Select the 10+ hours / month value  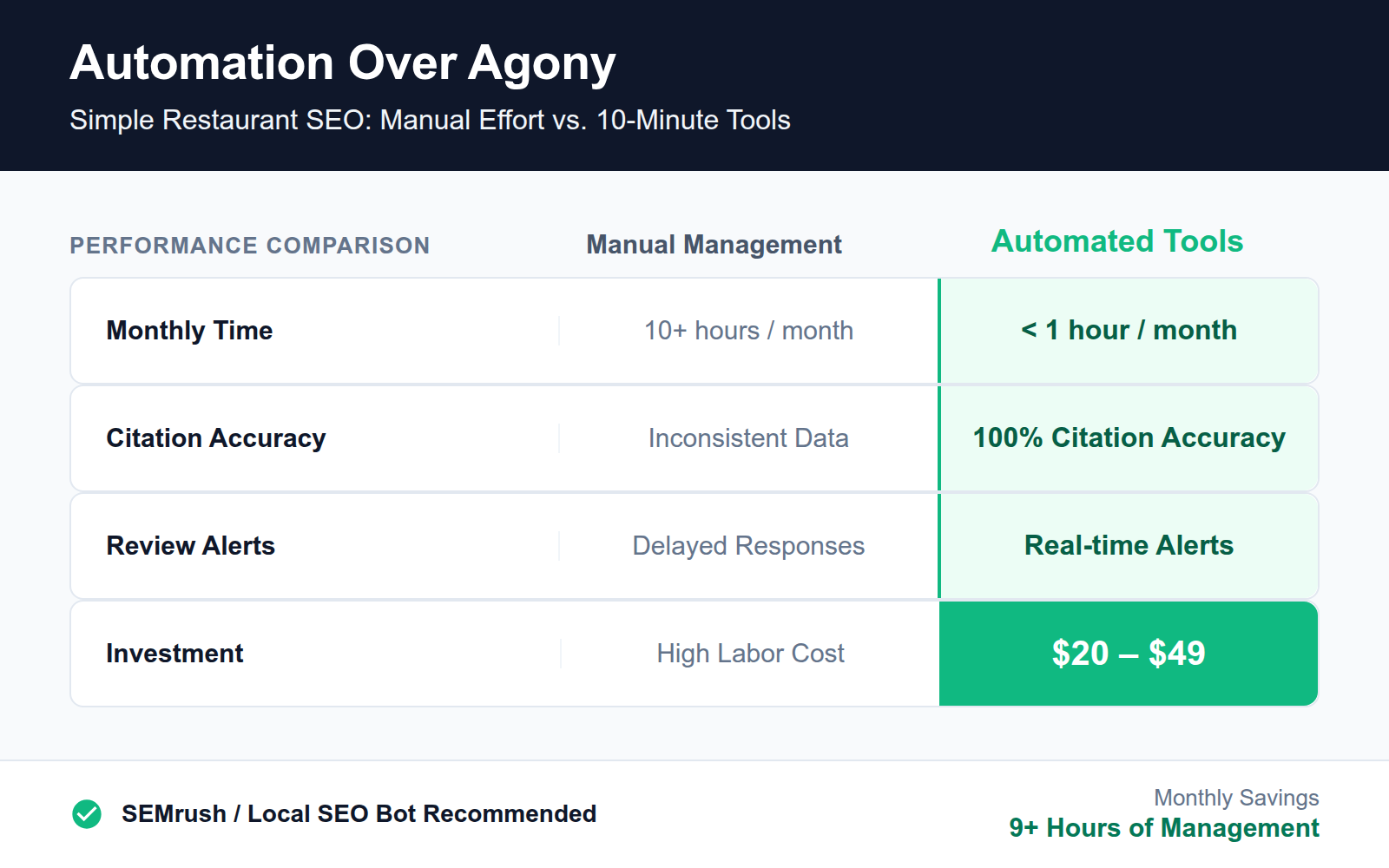(x=748, y=330)
